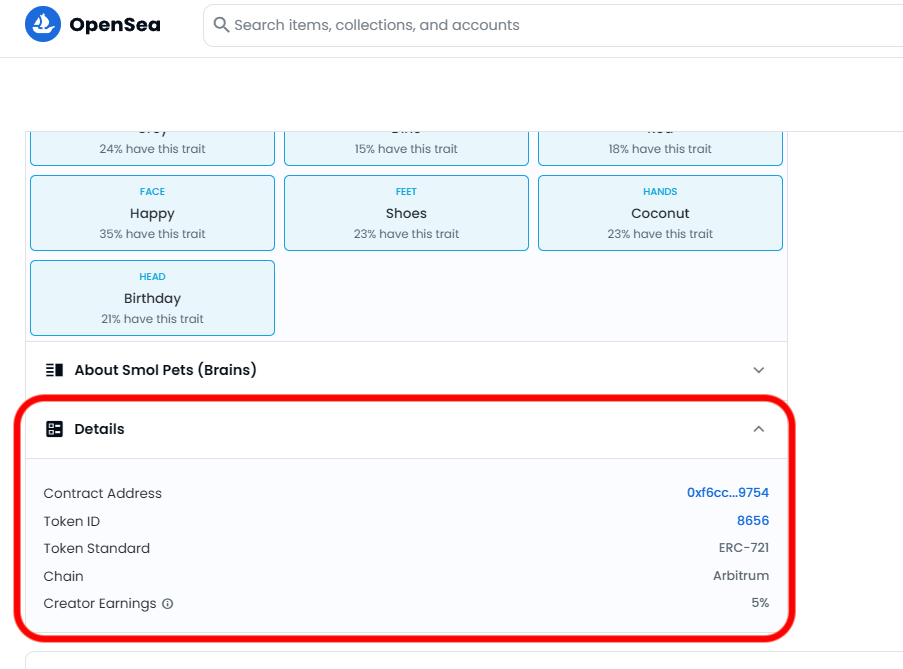Click the 21% have this trait text
Viewport: 903px width, 669px height.
tap(153, 319)
